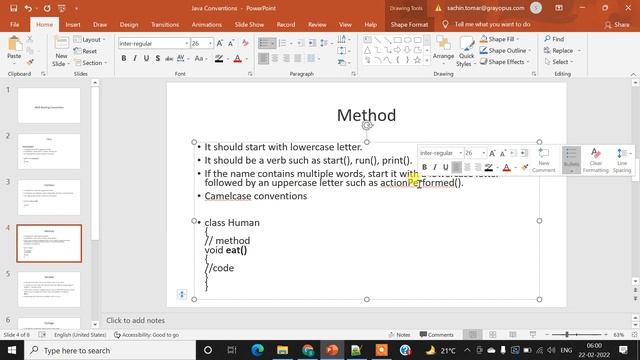Toggle Italic in the ribbon Font group
The width and height of the screenshot is (640, 360).
coord(135,59)
